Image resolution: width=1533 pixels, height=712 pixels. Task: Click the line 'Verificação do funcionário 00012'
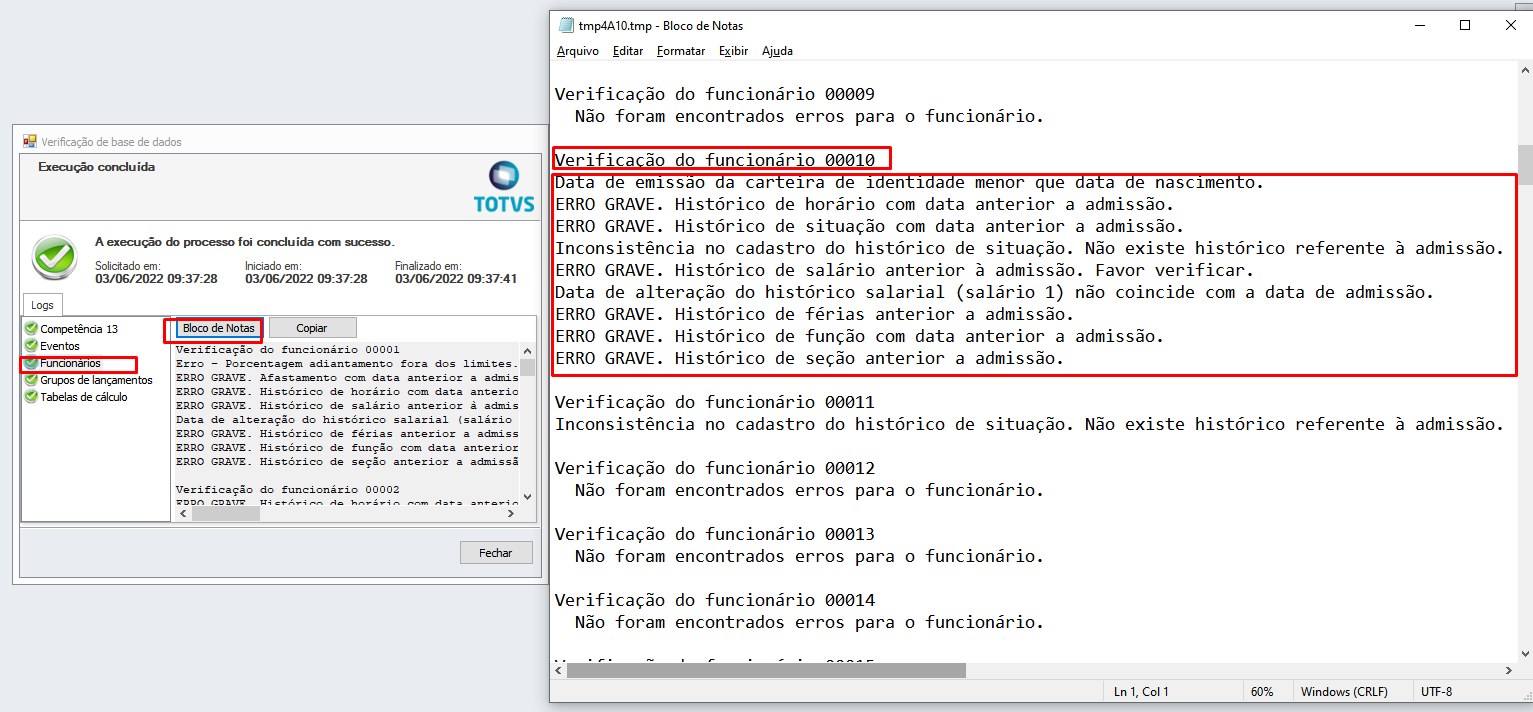point(715,468)
